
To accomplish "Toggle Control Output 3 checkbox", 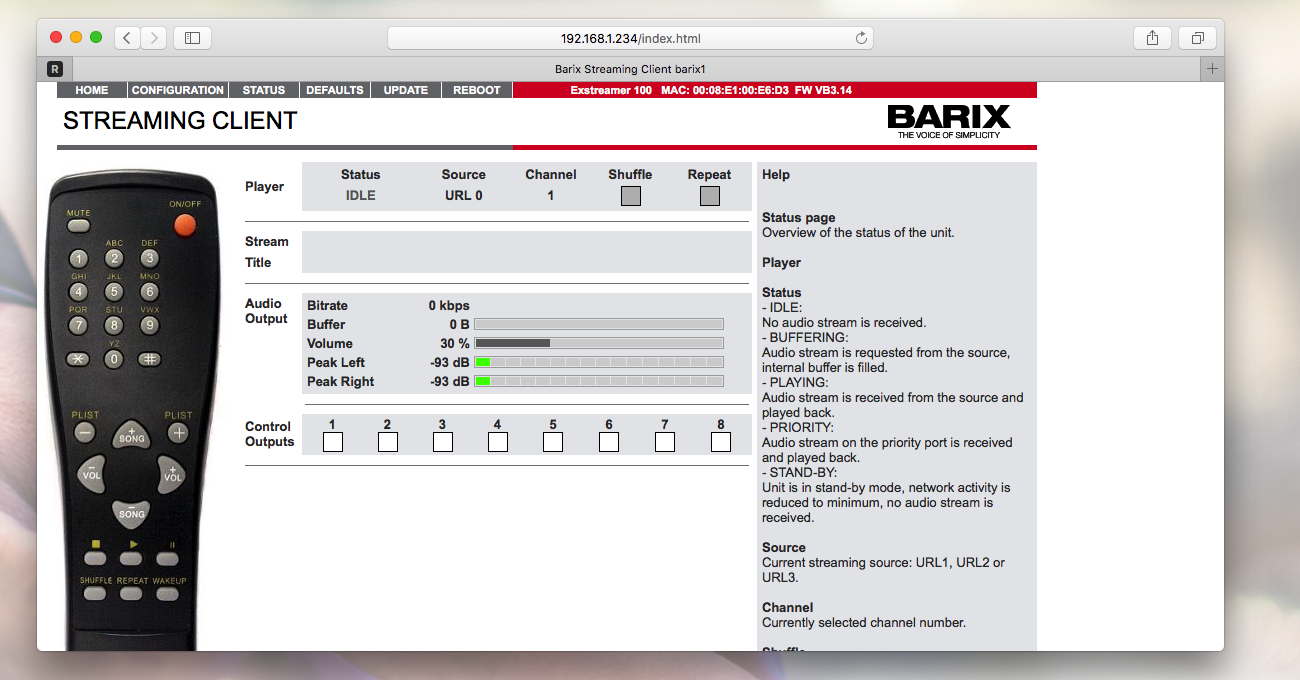I will pos(443,442).
